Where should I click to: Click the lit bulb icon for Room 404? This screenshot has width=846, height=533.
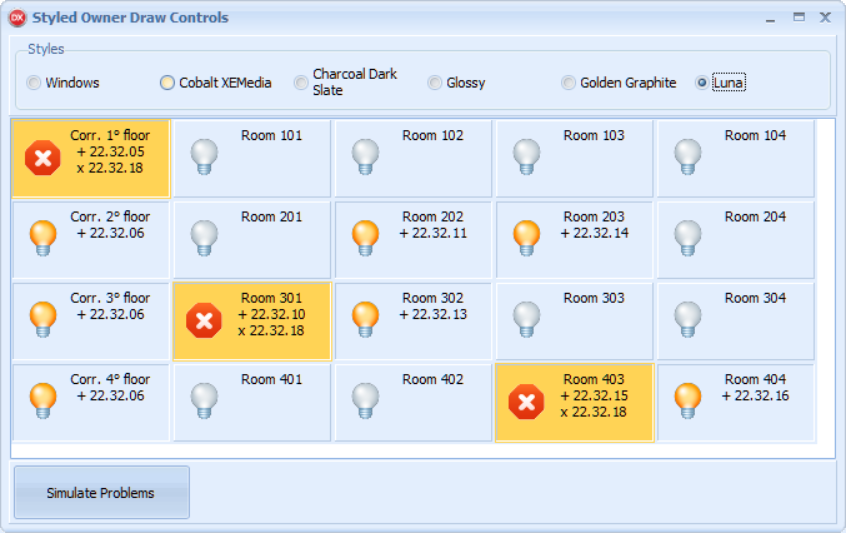(x=688, y=401)
